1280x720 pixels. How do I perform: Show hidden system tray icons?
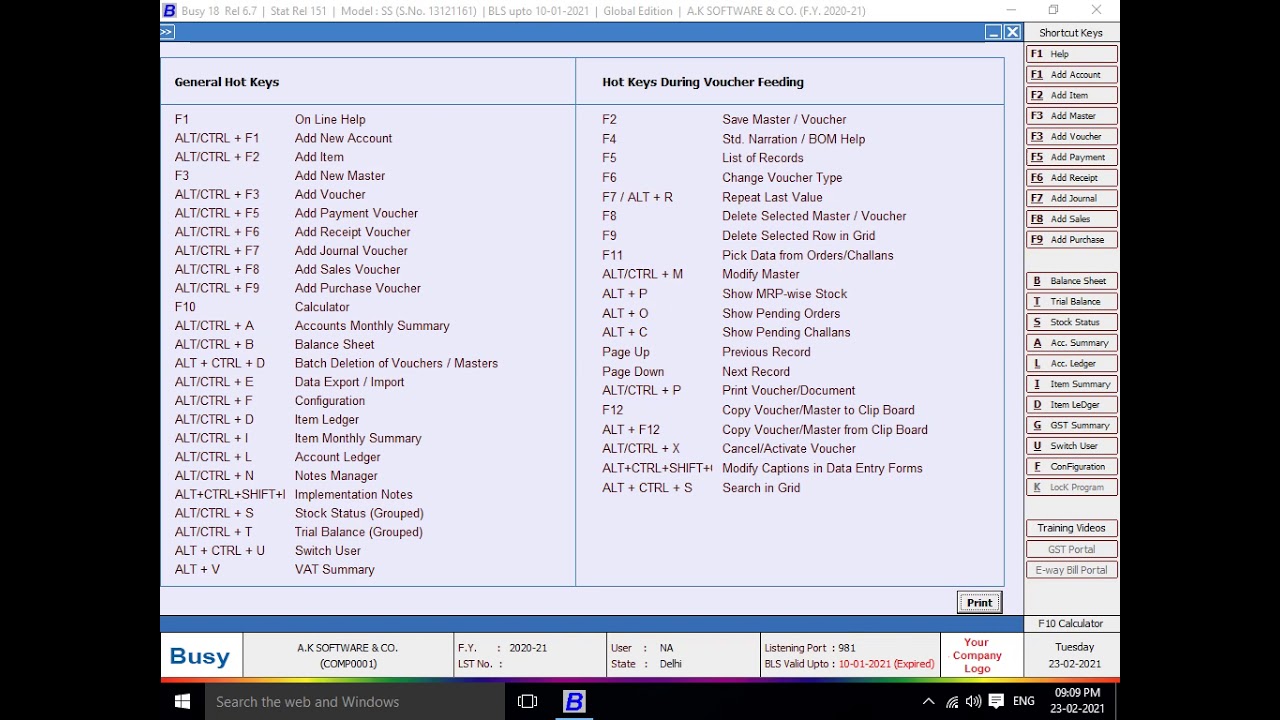click(928, 702)
